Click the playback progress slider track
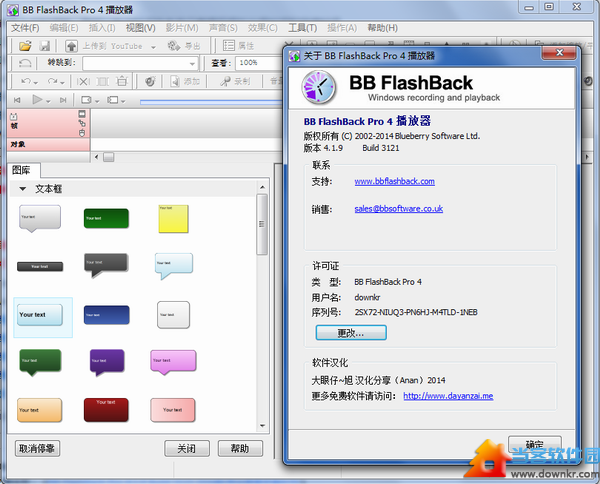600x484 pixels. (x=211, y=102)
